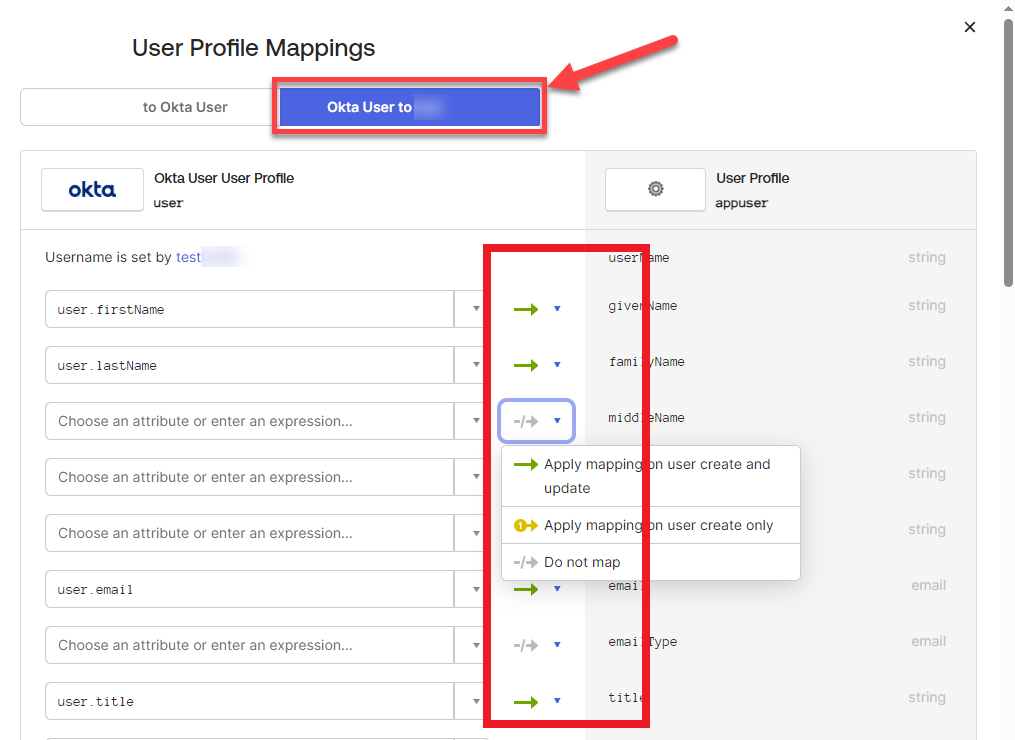Click the user.firstName mapping field

[249, 309]
